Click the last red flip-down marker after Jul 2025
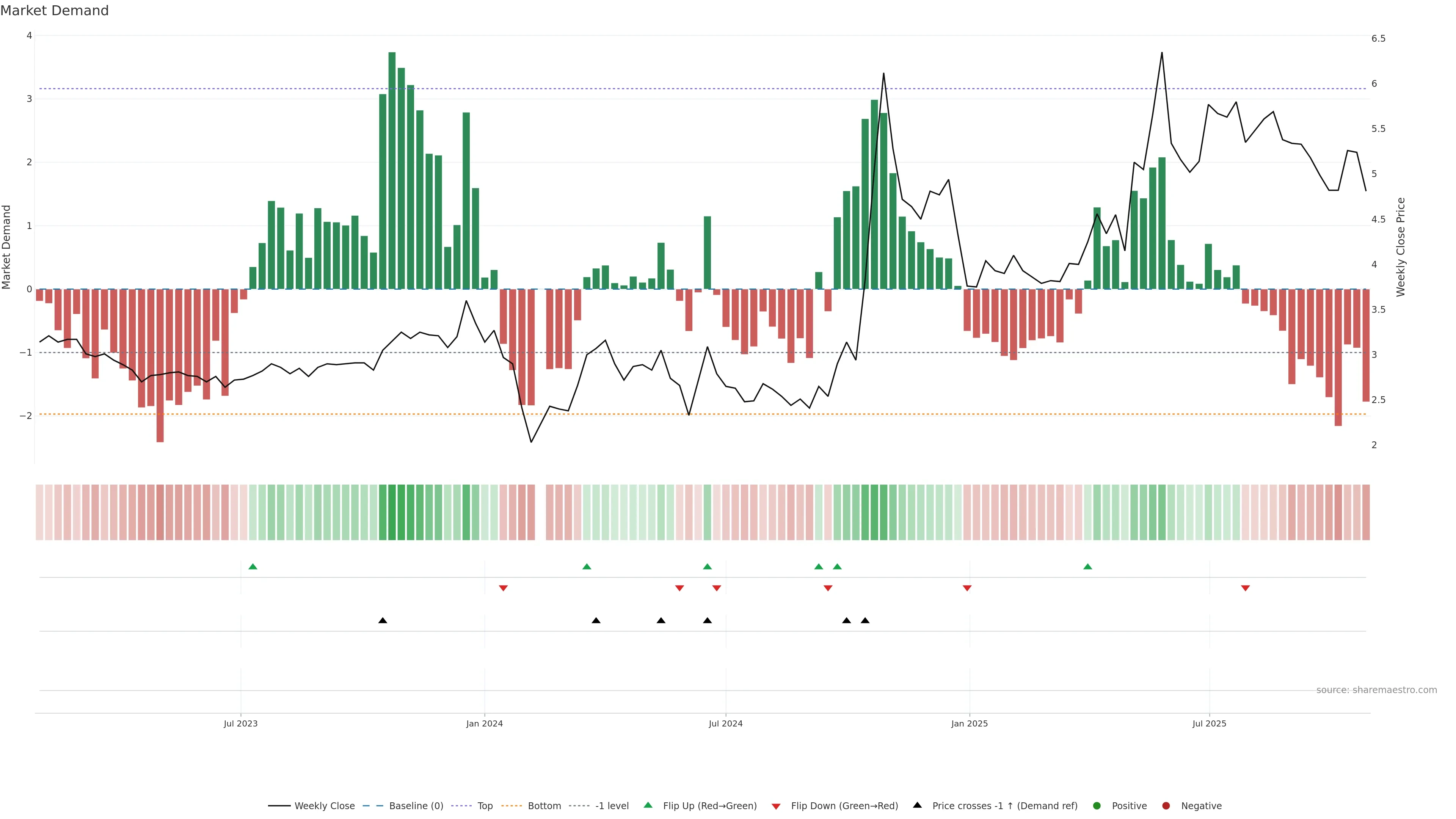This screenshot has width=1456, height=819. click(1245, 588)
